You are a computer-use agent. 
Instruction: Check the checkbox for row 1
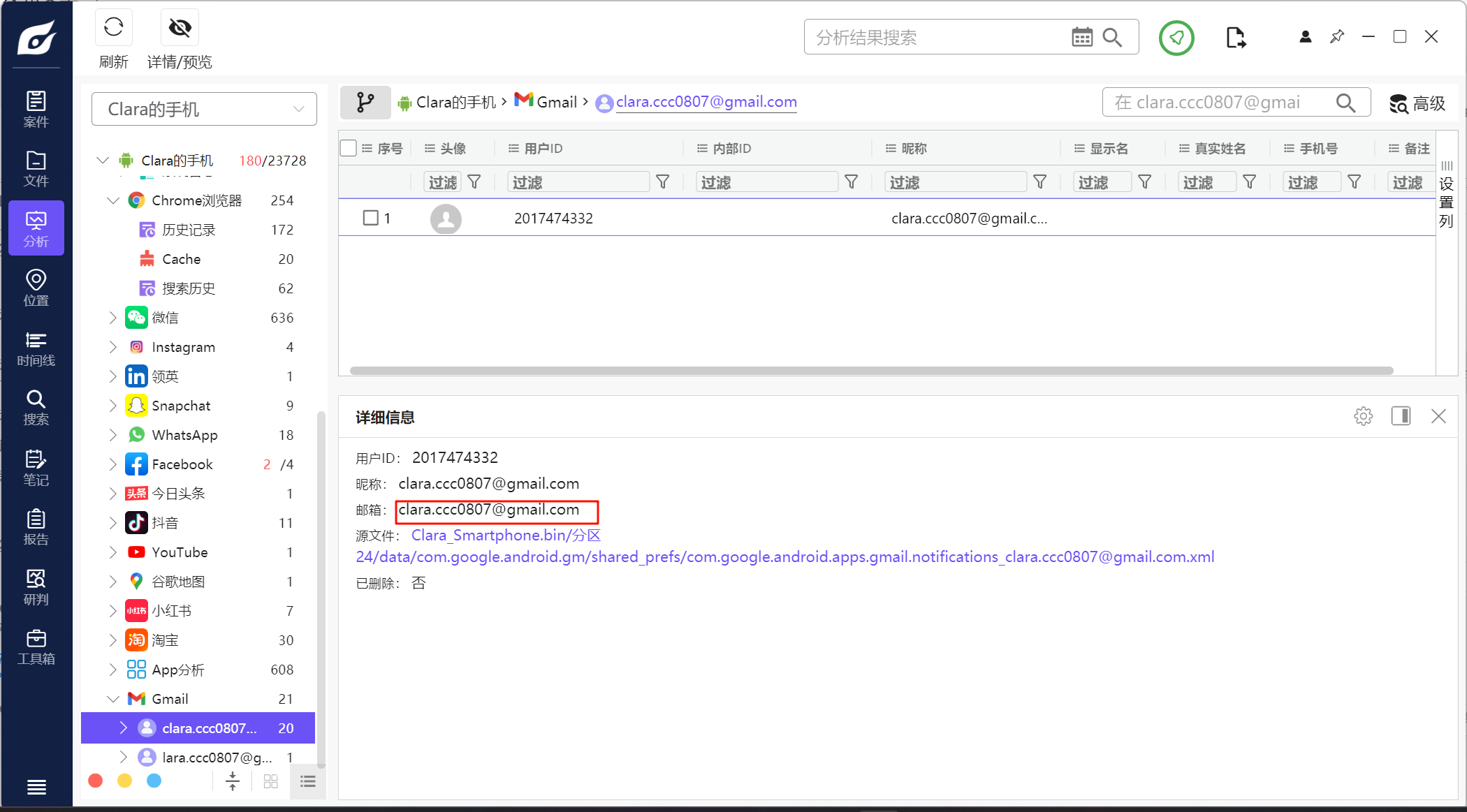coord(371,218)
